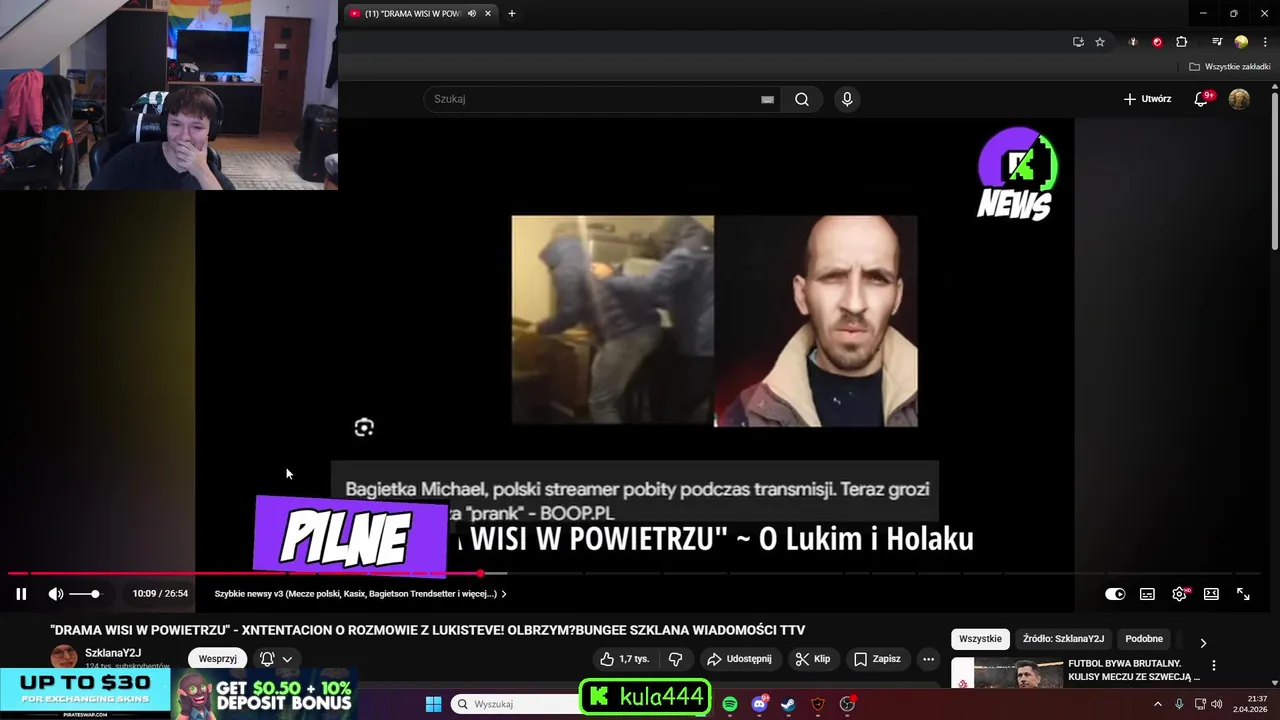1280x720 pixels.
Task: Open the 'FUTBOL BYWA BRUTALNY' suggested video
Action: click(x=1133, y=670)
